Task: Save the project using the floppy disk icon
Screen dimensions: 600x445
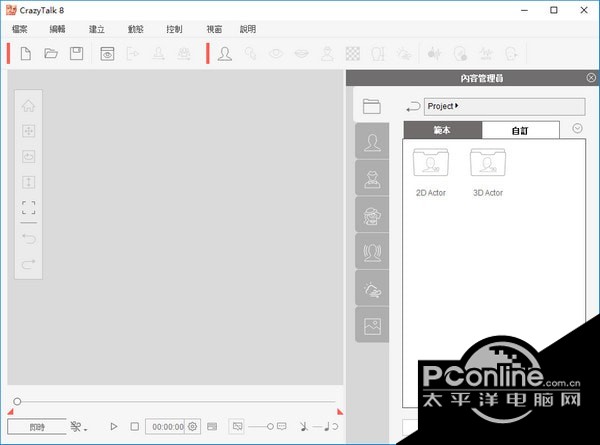Action: [76, 54]
